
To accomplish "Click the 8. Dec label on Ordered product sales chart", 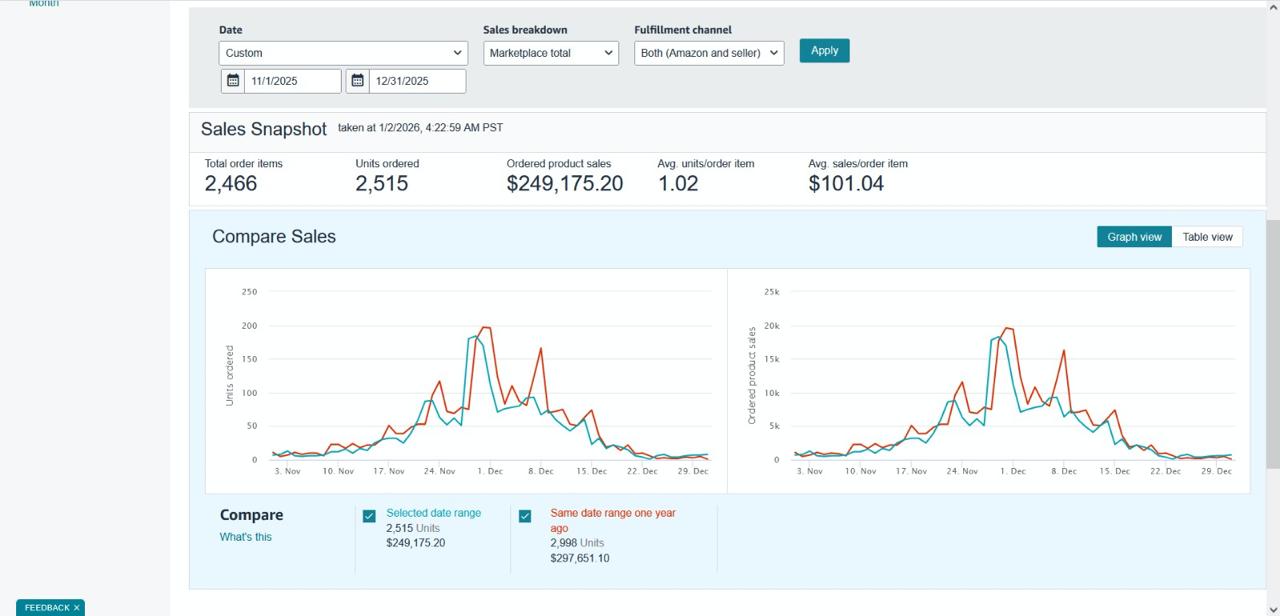I will click(1064, 471).
